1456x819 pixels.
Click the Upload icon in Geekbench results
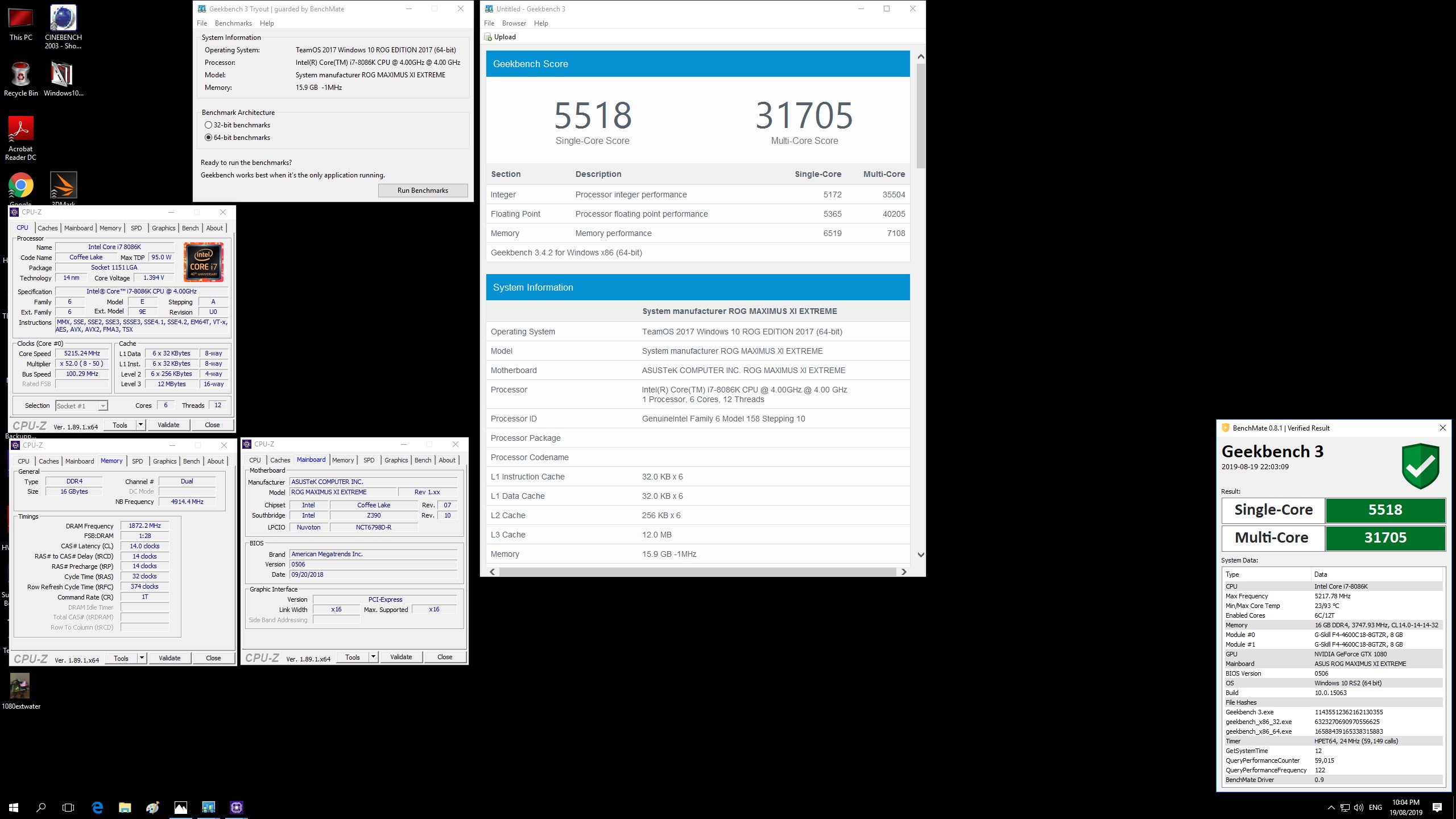click(488, 37)
